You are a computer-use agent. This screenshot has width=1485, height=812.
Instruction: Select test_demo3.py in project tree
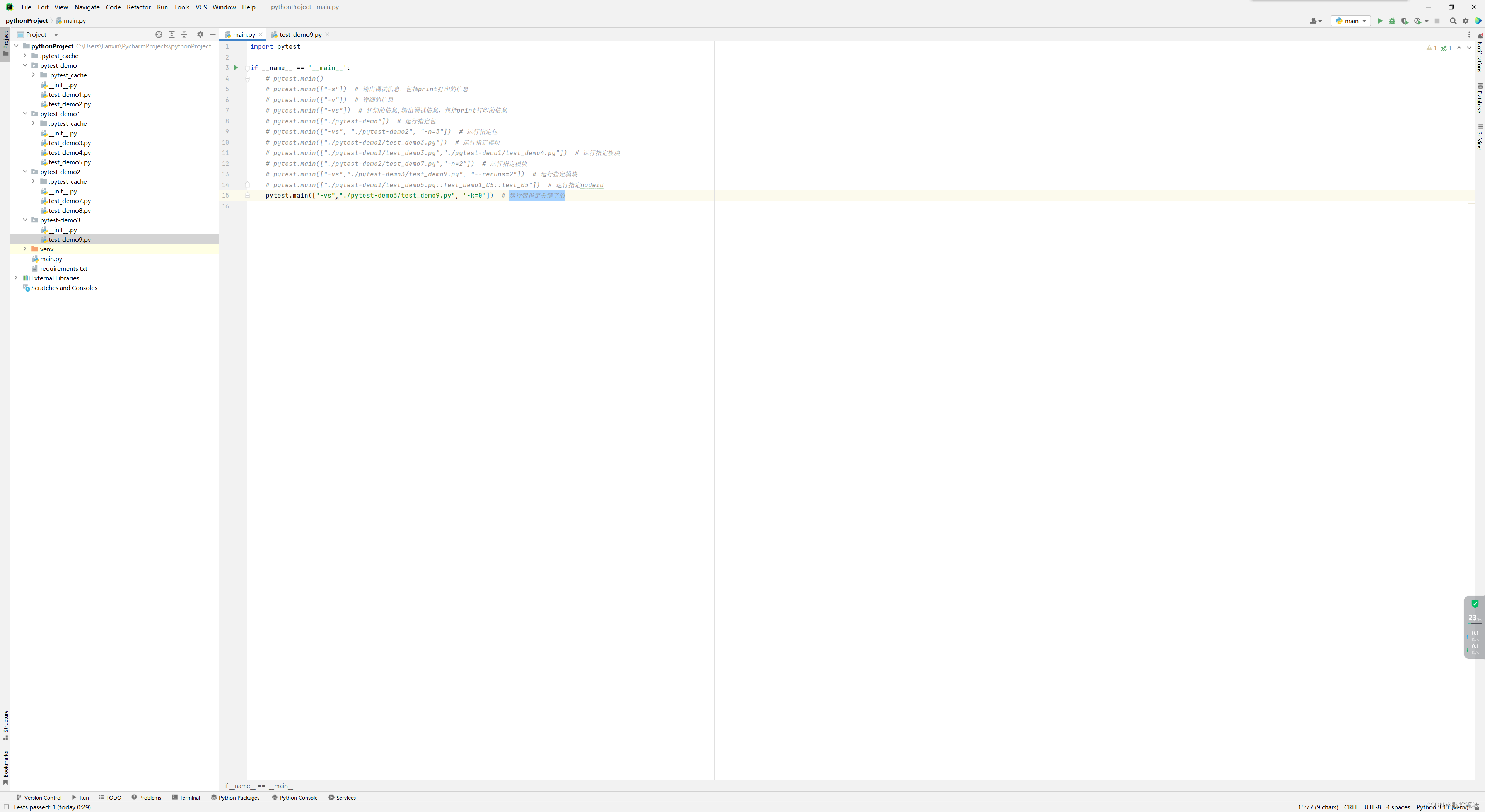[70, 142]
